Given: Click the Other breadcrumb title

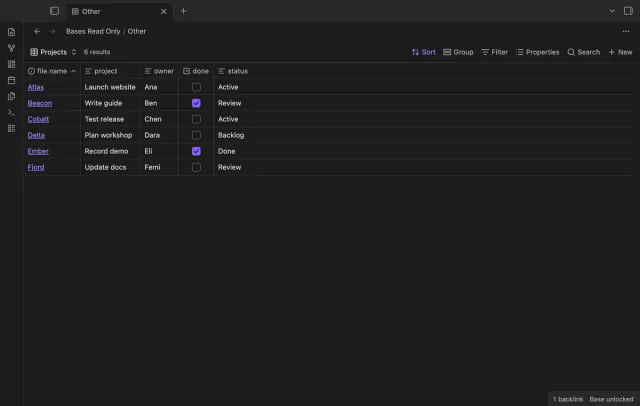Looking at the screenshot, I should [x=137, y=31].
